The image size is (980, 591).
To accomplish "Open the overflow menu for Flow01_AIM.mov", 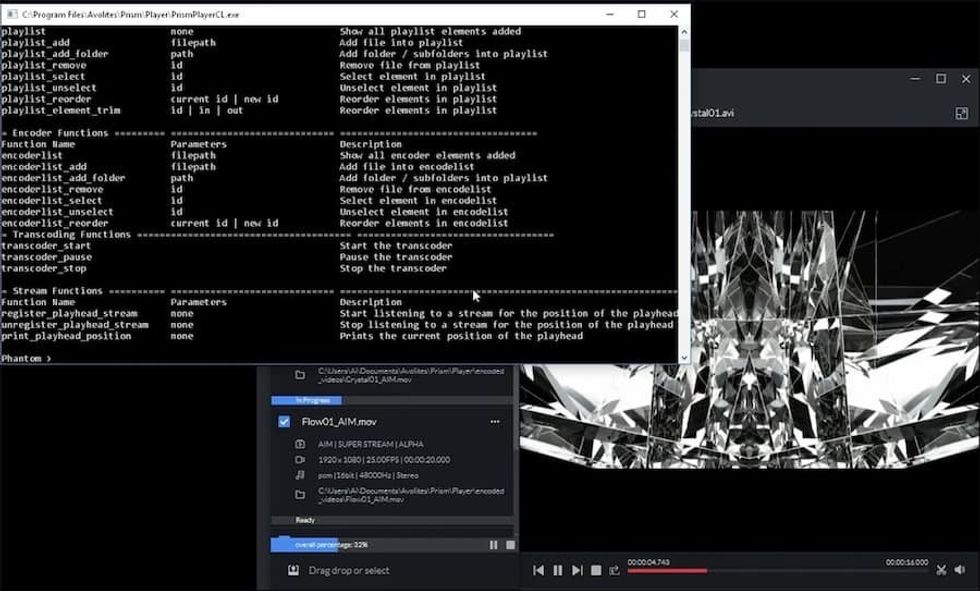I will click(x=496, y=421).
